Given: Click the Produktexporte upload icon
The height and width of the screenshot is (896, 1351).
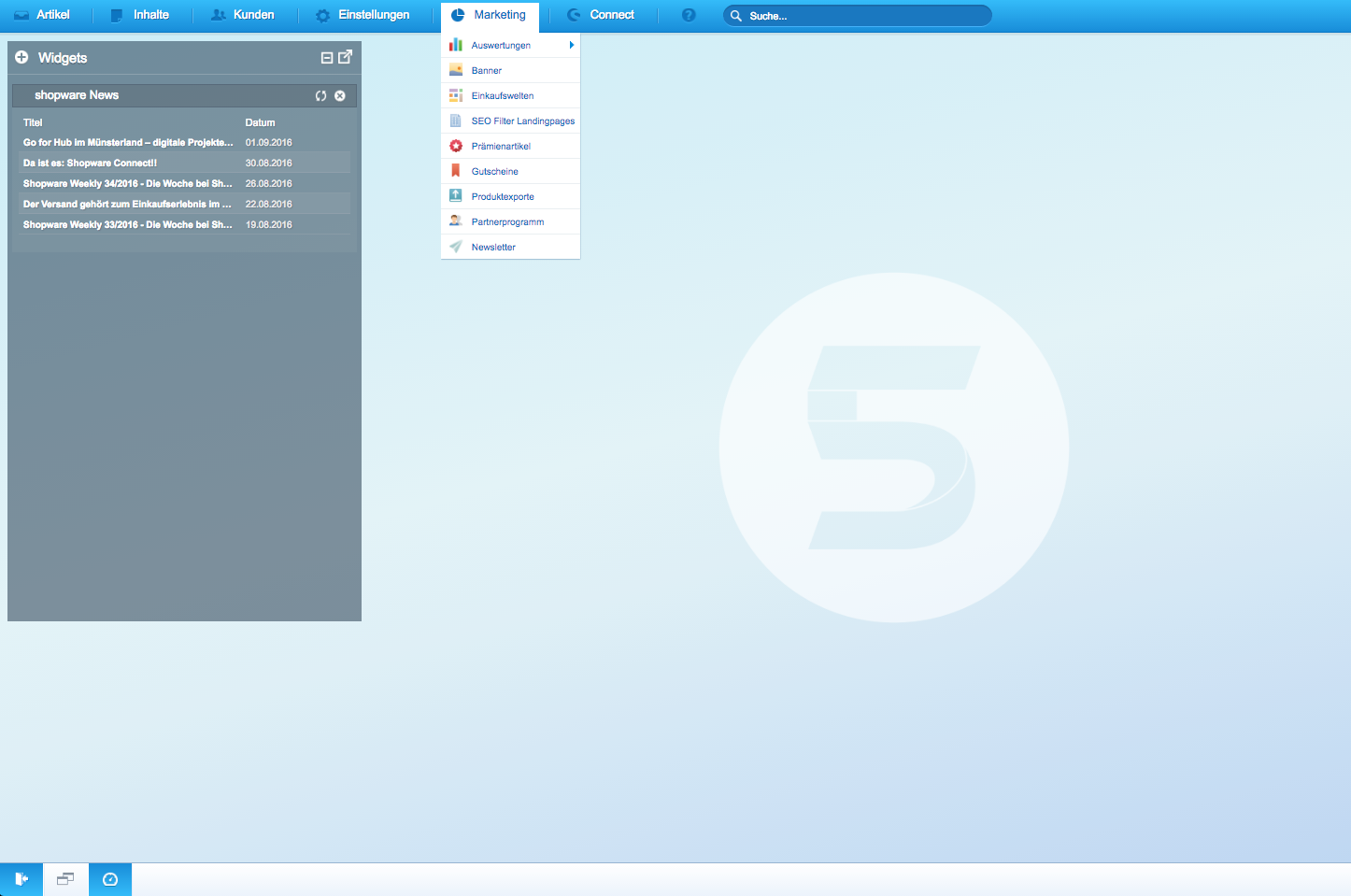Looking at the screenshot, I should [456, 196].
